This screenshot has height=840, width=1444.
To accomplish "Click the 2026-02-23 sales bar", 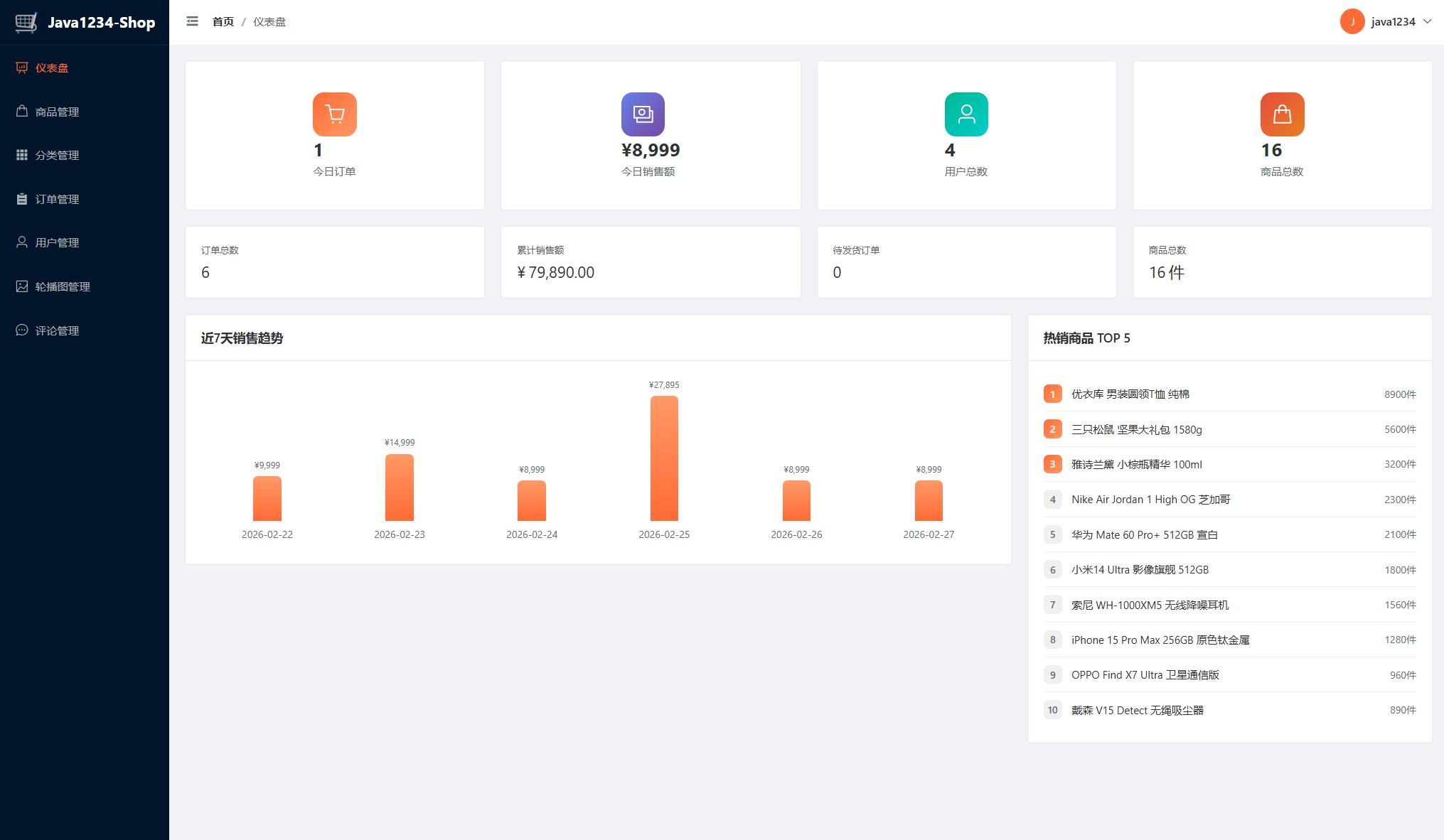I will pos(399,488).
